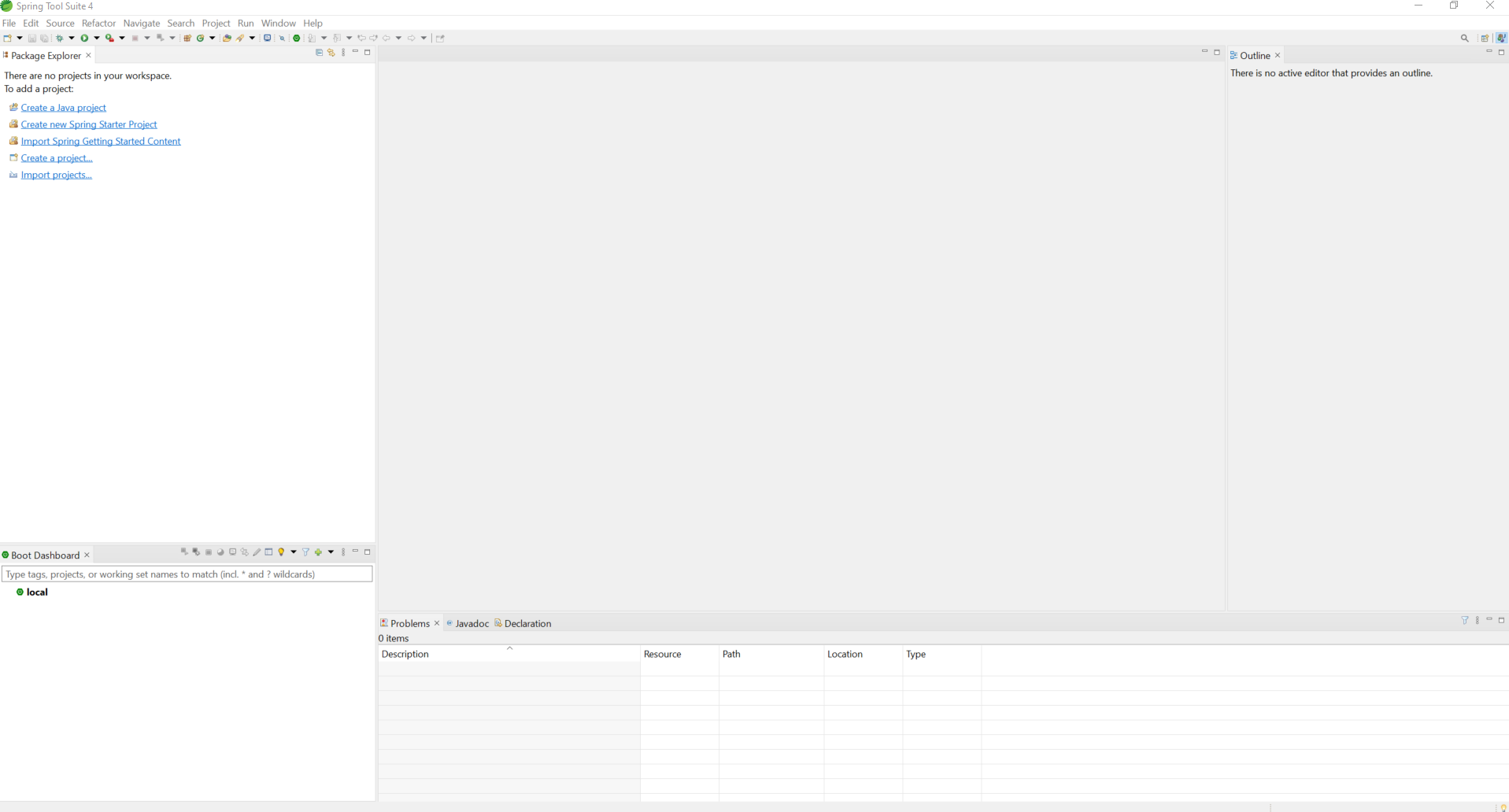1509x812 pixels.
Task: Click the New file wizard icon
Action: point(7,38)
